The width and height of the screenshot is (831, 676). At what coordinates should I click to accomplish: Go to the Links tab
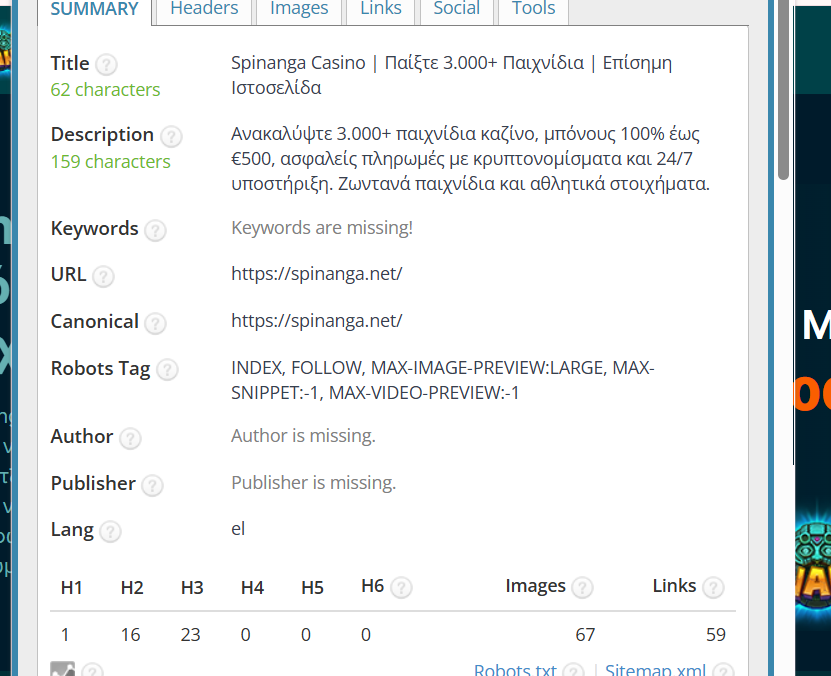tap(380, 9)
